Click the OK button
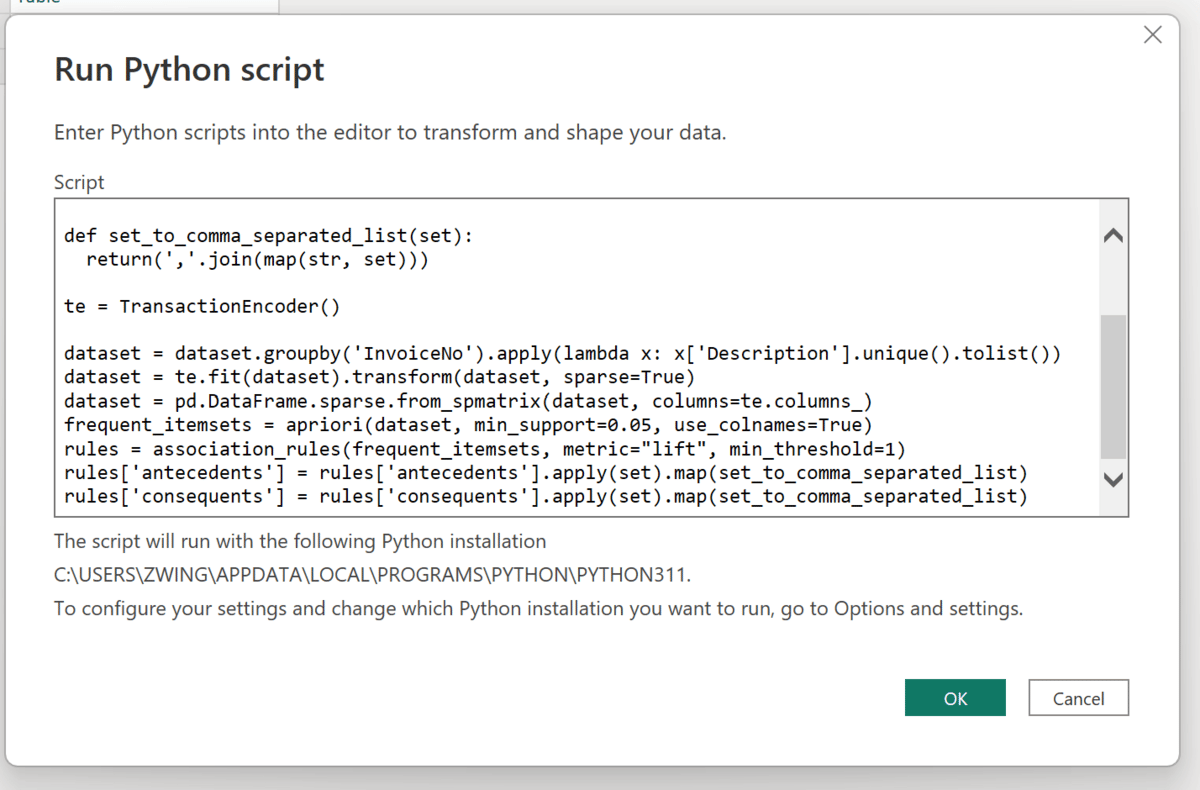 pos(955,698)
